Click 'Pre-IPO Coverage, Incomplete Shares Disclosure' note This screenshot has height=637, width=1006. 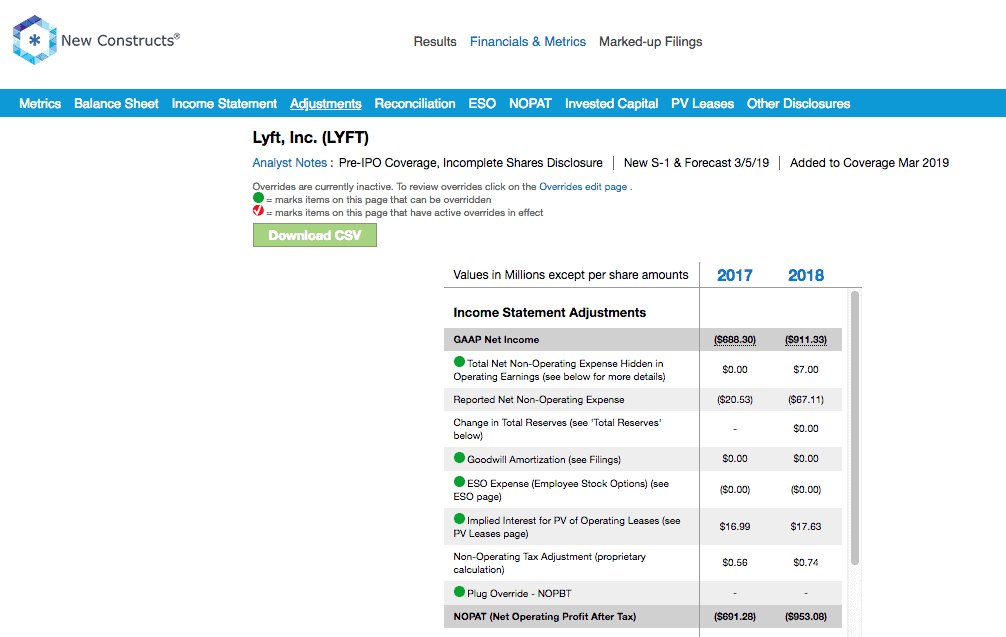pyautogui.click(x=471, y=163)
